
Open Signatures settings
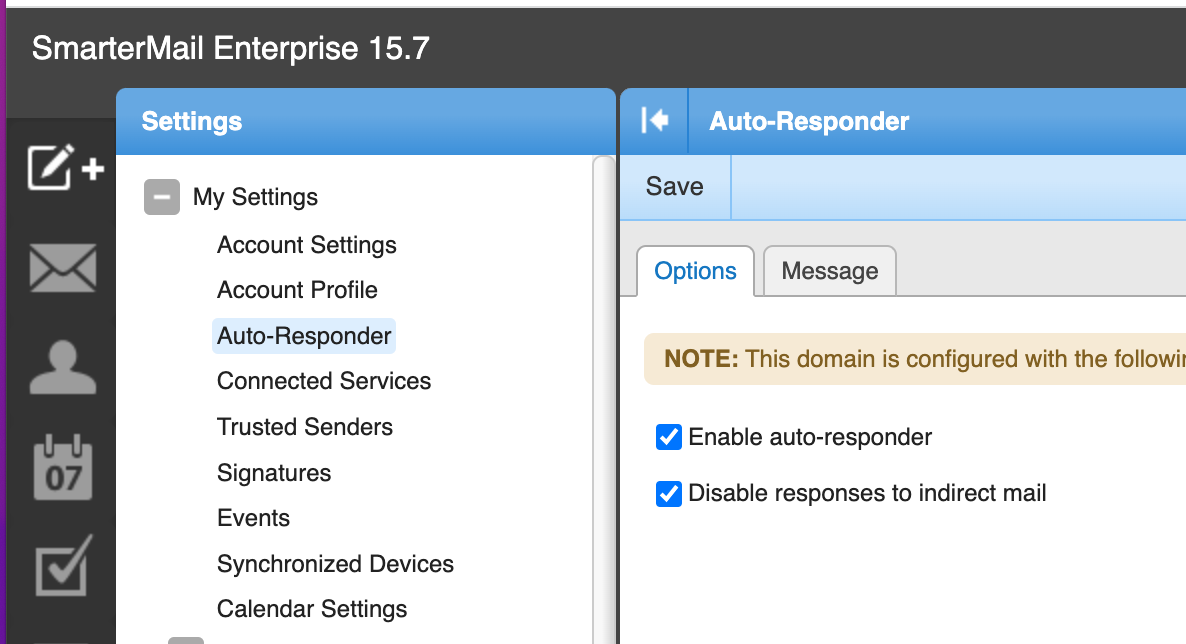coord(273,473)
